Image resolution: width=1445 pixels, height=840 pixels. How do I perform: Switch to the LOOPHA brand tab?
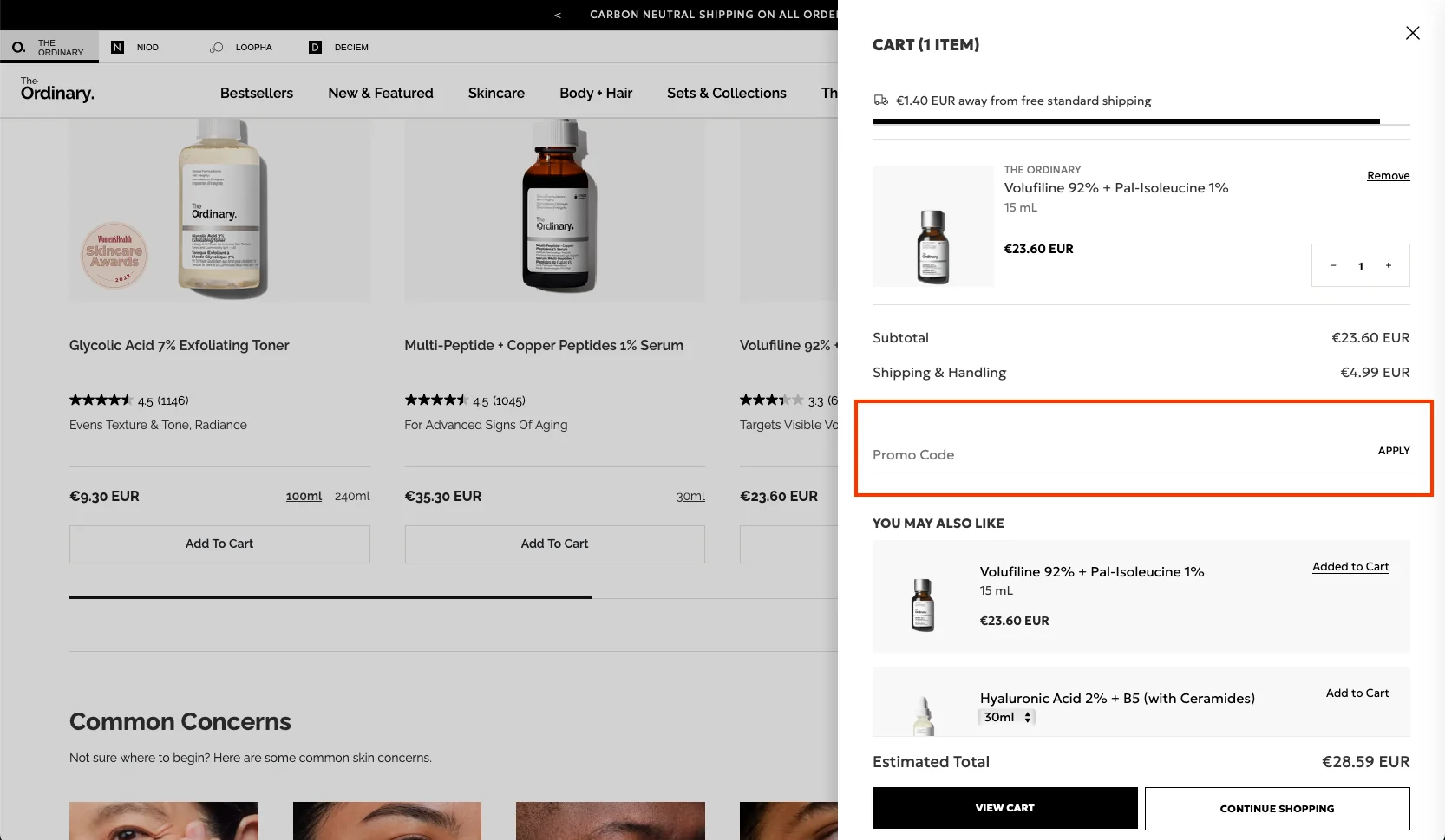coord(241,47)
